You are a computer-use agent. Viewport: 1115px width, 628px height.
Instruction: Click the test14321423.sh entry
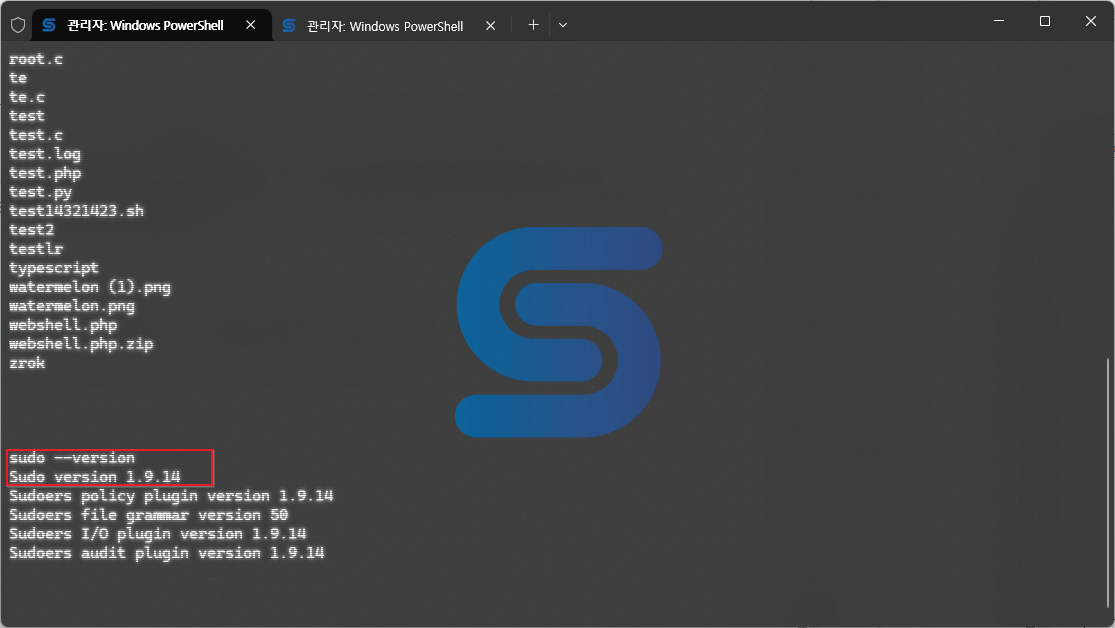coord(76,211)
